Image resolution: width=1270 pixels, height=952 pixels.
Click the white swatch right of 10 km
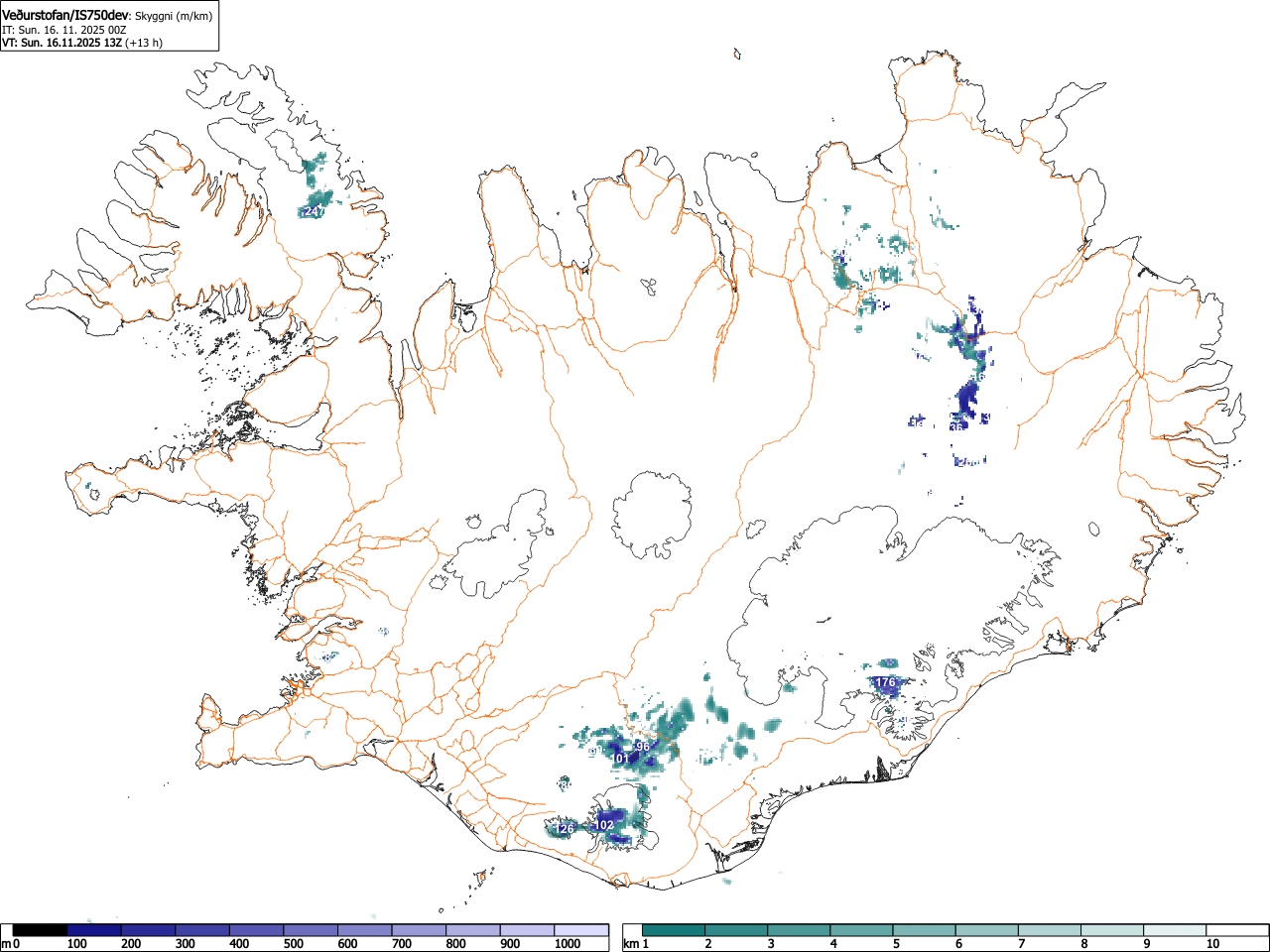tap(1237, 930)
